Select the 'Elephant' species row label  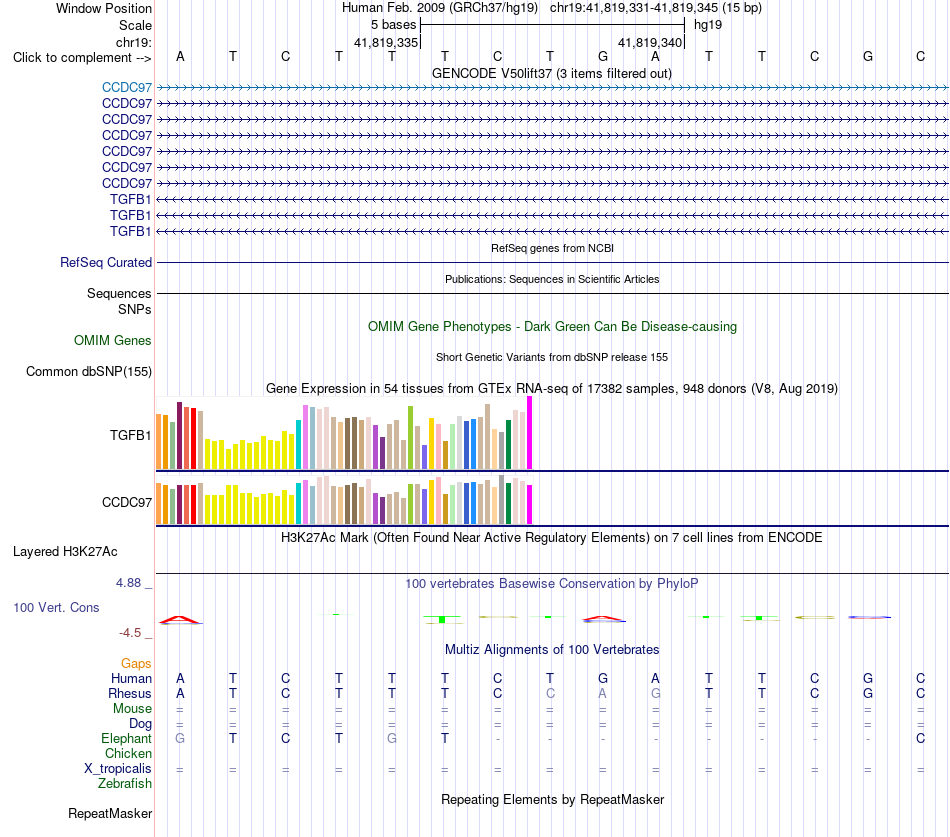point(127,738)
